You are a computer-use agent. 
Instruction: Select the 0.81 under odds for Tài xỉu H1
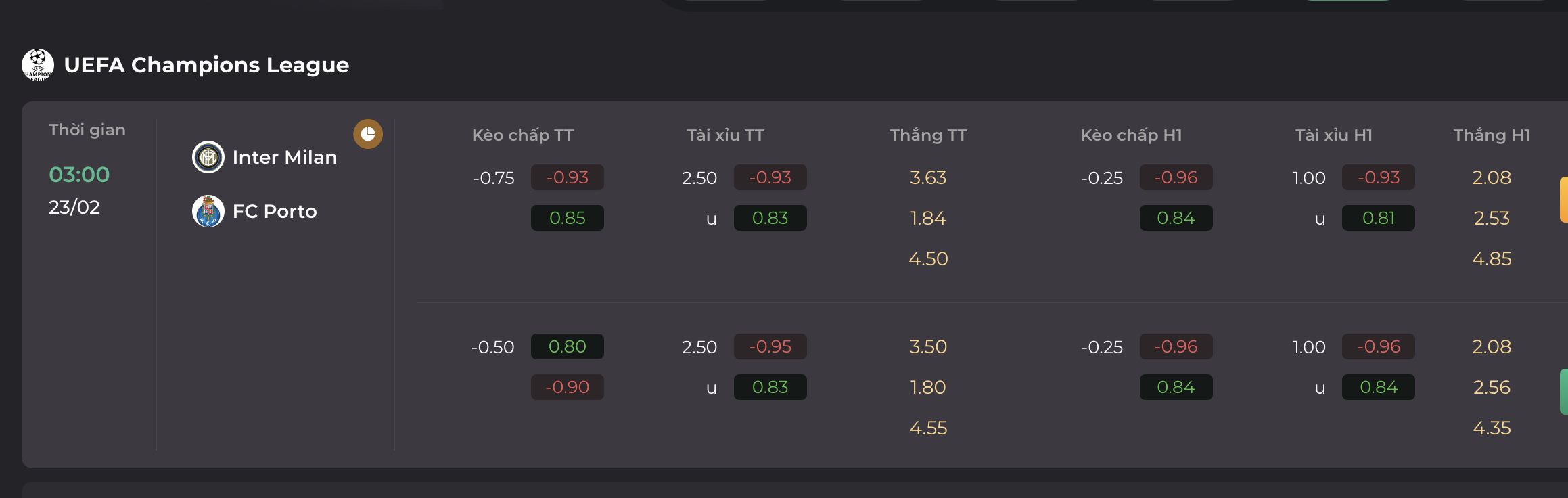[1379, 218]
